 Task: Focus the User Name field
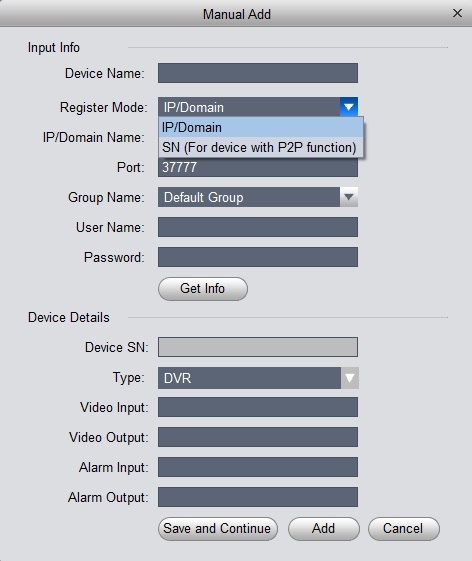coord(258,227)
